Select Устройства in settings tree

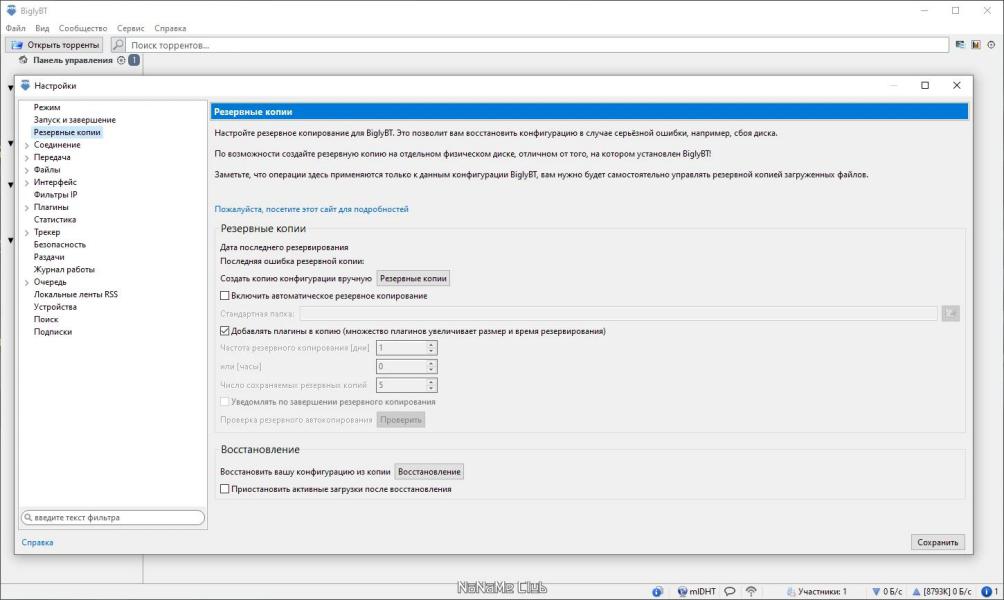(x=55, y=307)
